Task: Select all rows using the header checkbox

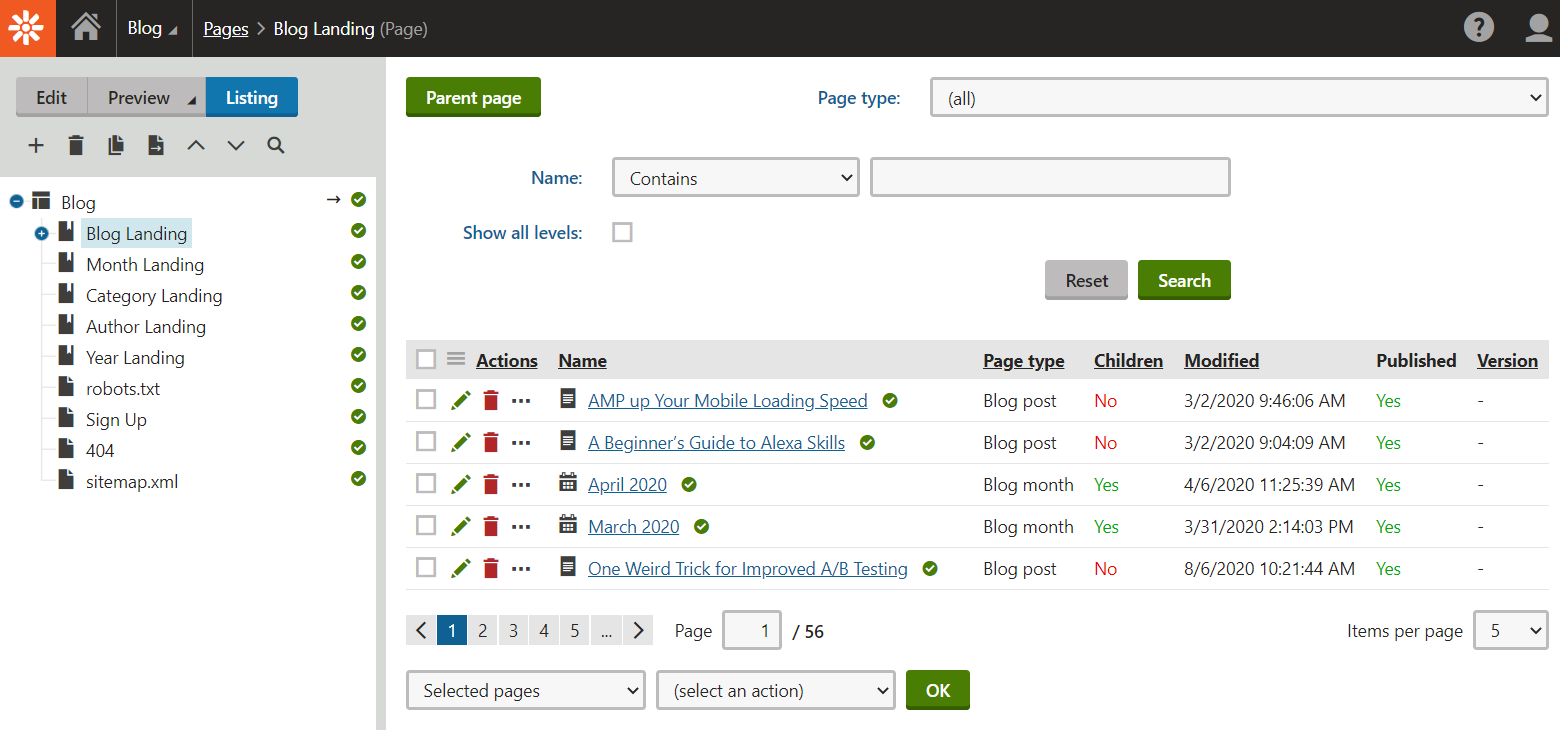Action: [426, 358]
